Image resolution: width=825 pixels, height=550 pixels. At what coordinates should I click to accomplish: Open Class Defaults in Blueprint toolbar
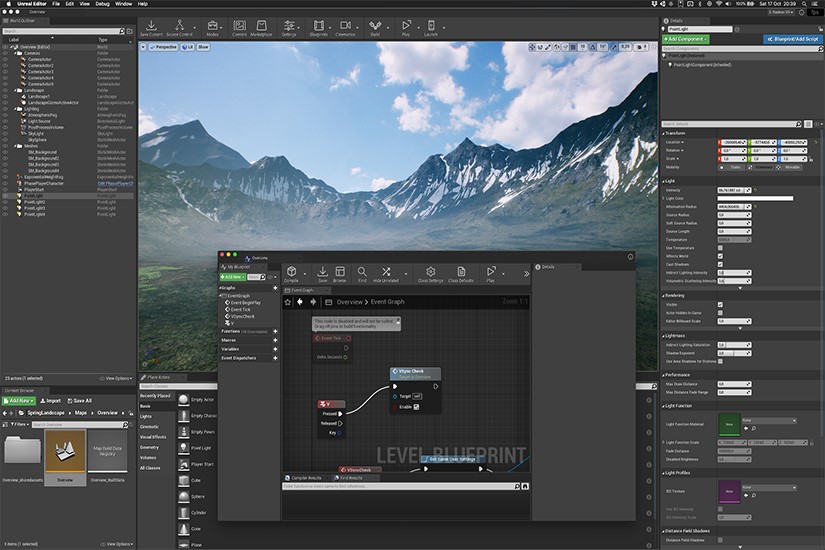click(x=461, y=274)
